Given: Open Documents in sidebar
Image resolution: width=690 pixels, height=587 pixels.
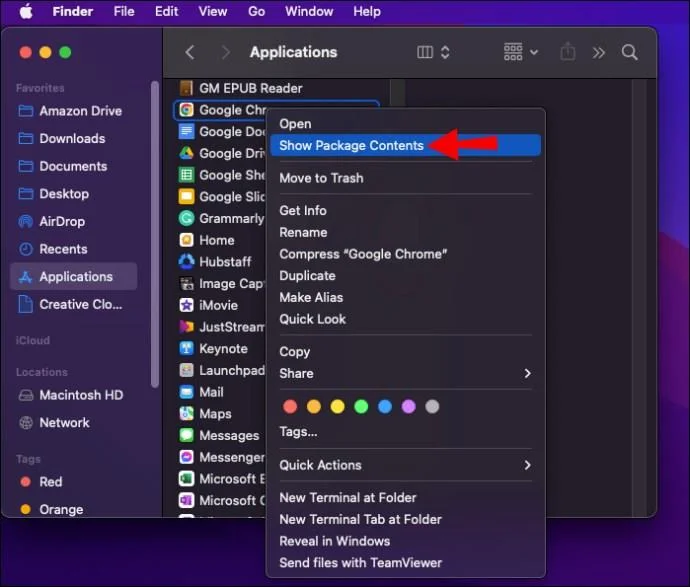Looking at the screenshot, I should coord(63,166).
